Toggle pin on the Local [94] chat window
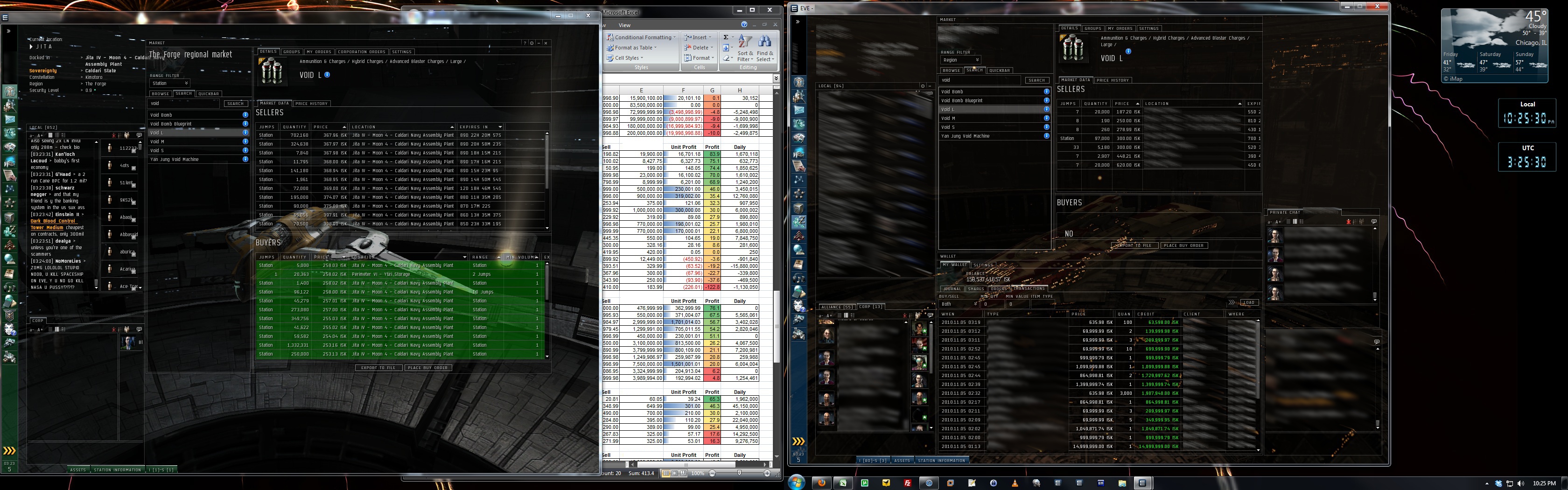The height and width of the screenshot is (490, 1568). click(x=923, y=86)
